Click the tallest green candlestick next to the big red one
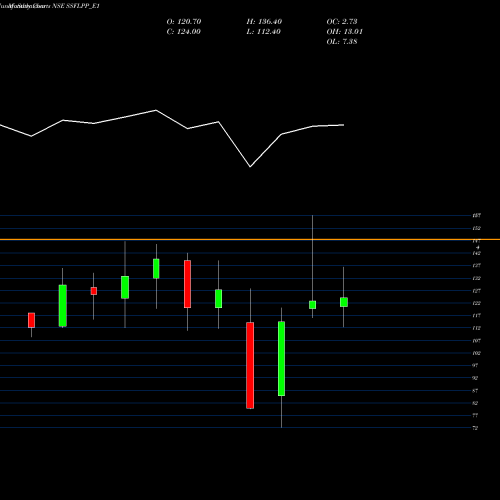The height and width of the screenshot is (500, 500). [281, 359]
